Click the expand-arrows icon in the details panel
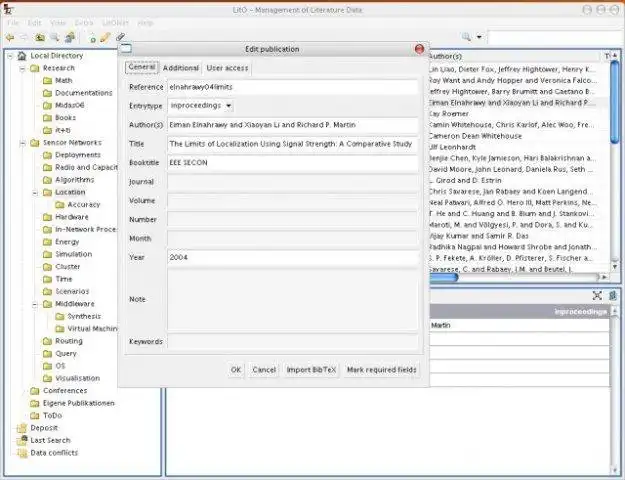The image size is (625, 480). [597, 295]
